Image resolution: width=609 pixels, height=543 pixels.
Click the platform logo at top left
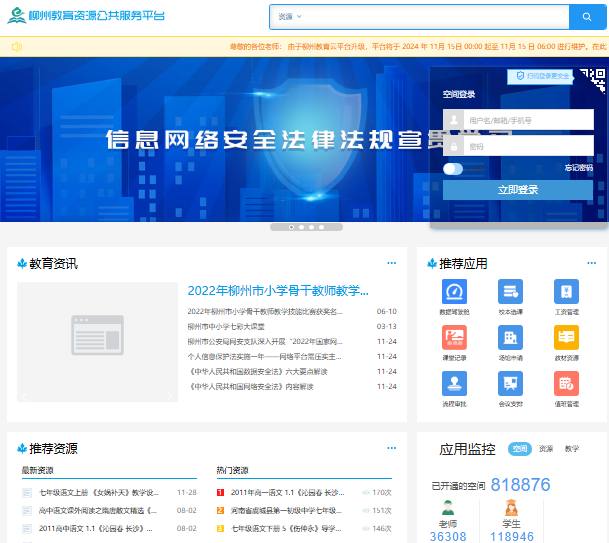point(86,16)
